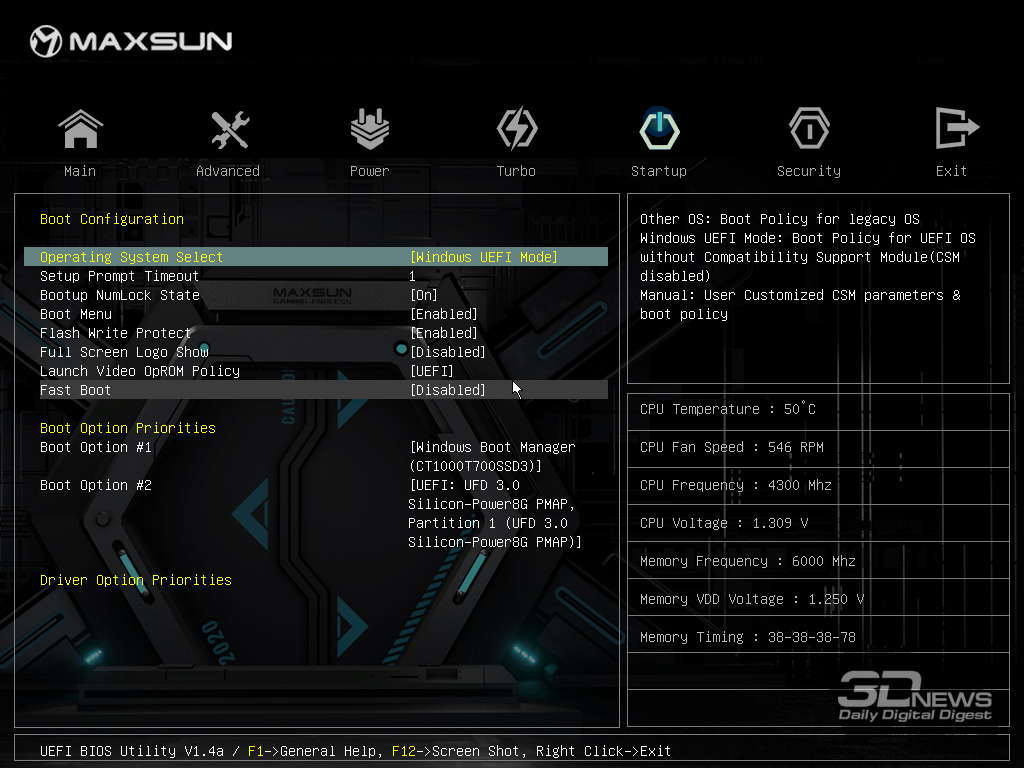Click the CPU Frequency 4300 Mhz reading

(735, 485)
